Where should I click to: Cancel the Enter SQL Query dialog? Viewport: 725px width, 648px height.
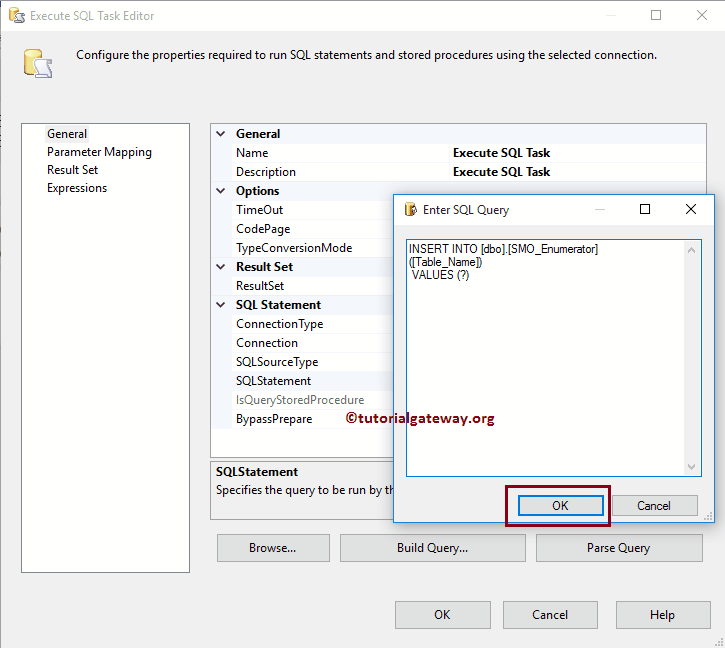coord(654,506)
